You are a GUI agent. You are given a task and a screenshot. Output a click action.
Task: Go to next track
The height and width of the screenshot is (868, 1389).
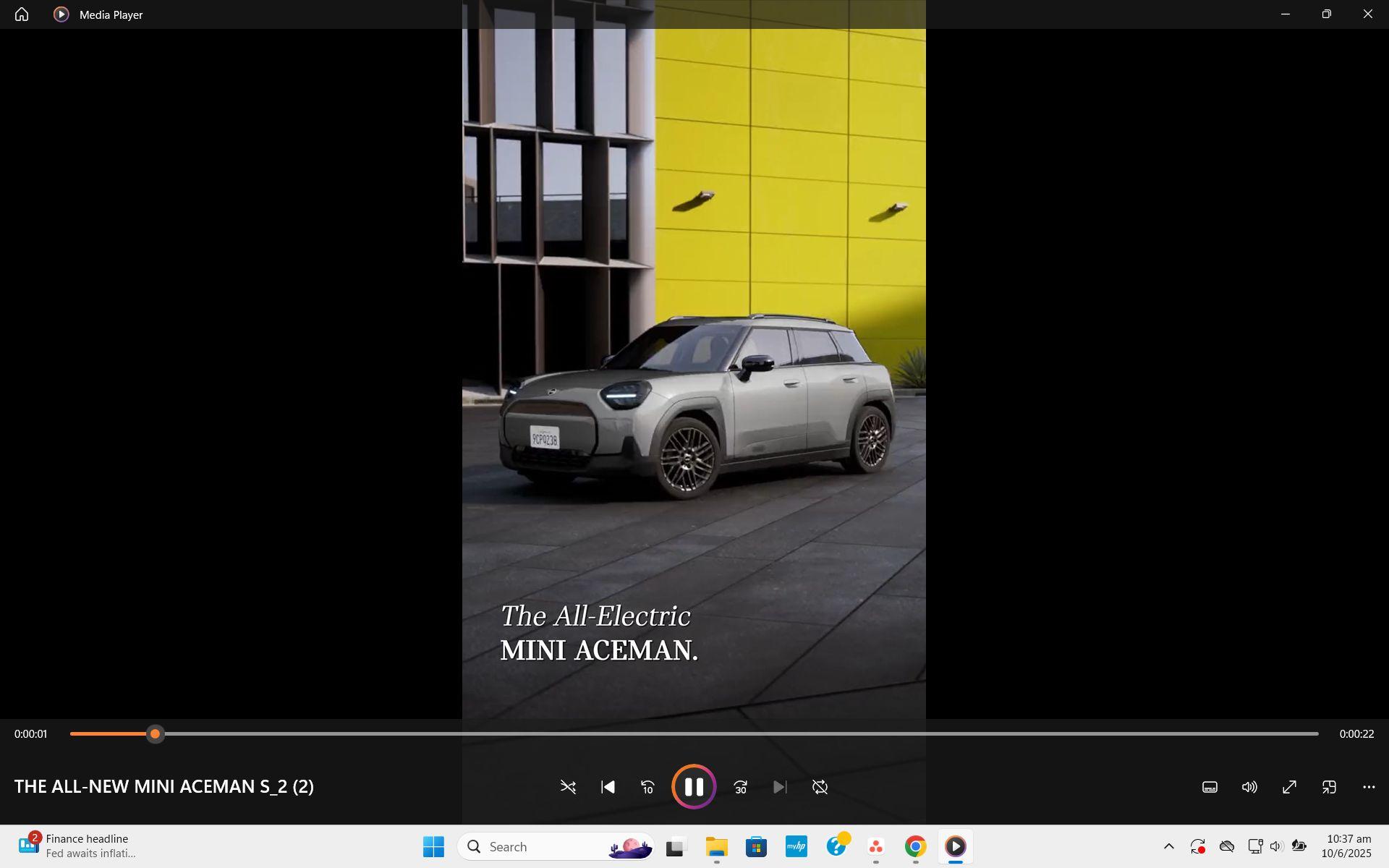[779, 786]
